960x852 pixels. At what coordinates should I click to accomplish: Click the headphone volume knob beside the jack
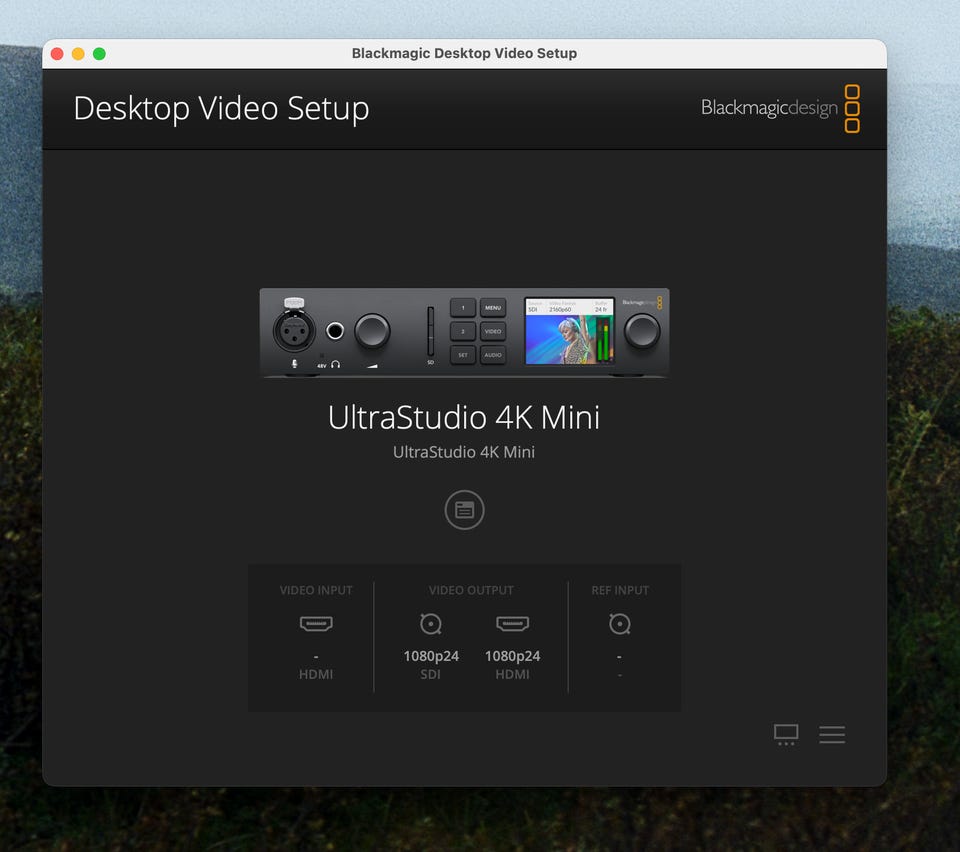pos(372,331)
